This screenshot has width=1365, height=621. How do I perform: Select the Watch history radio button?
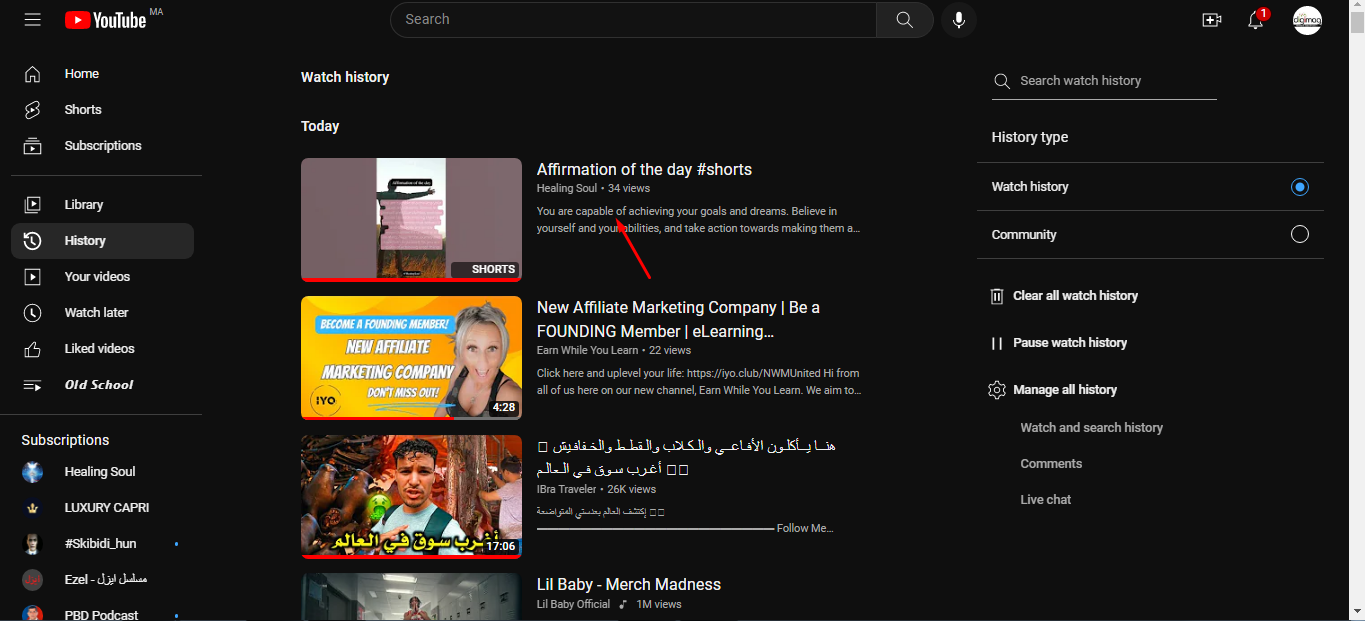pyautogui.click(x=1299, y=187)
